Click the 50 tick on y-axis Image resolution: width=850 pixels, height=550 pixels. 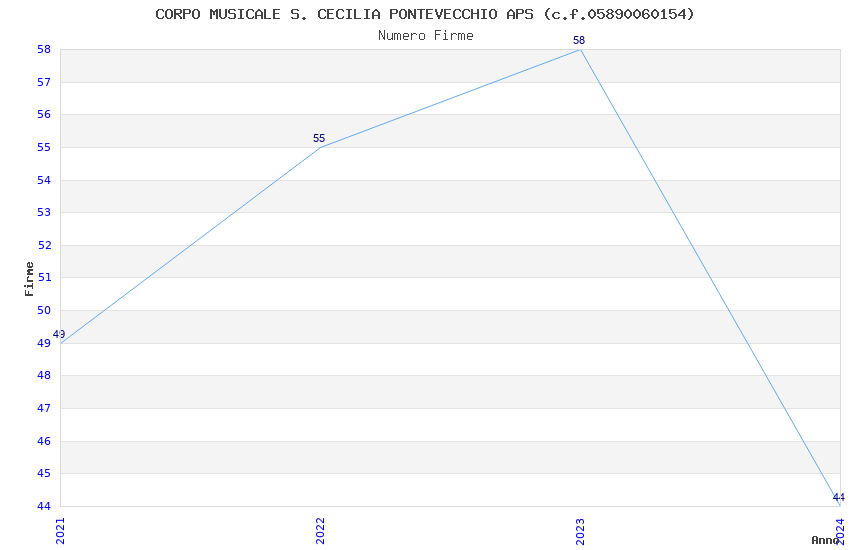click(44, 310)
